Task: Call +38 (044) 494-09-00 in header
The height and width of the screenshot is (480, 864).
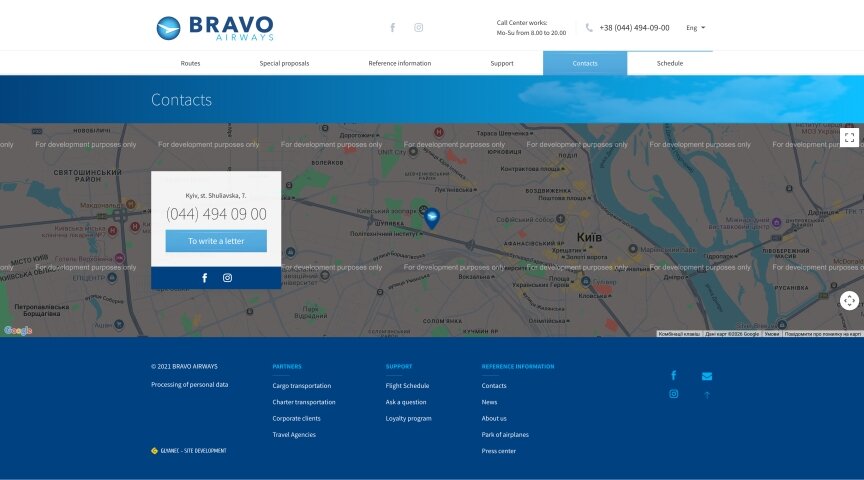Action: (634, 28)
